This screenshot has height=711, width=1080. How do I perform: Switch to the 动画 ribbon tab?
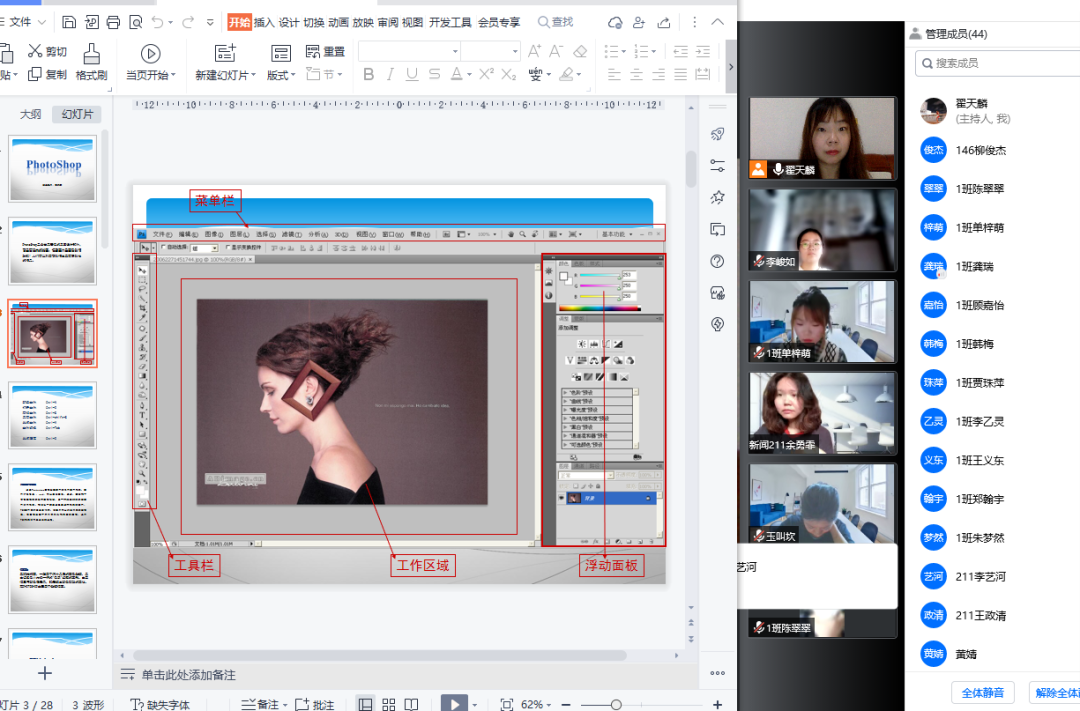338,22
